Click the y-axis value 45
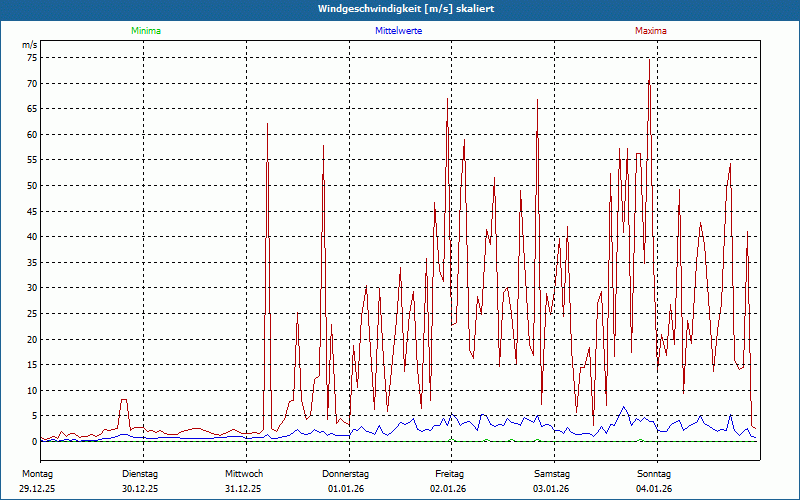Screen dimensions: 800x500 tap(32, 211)
